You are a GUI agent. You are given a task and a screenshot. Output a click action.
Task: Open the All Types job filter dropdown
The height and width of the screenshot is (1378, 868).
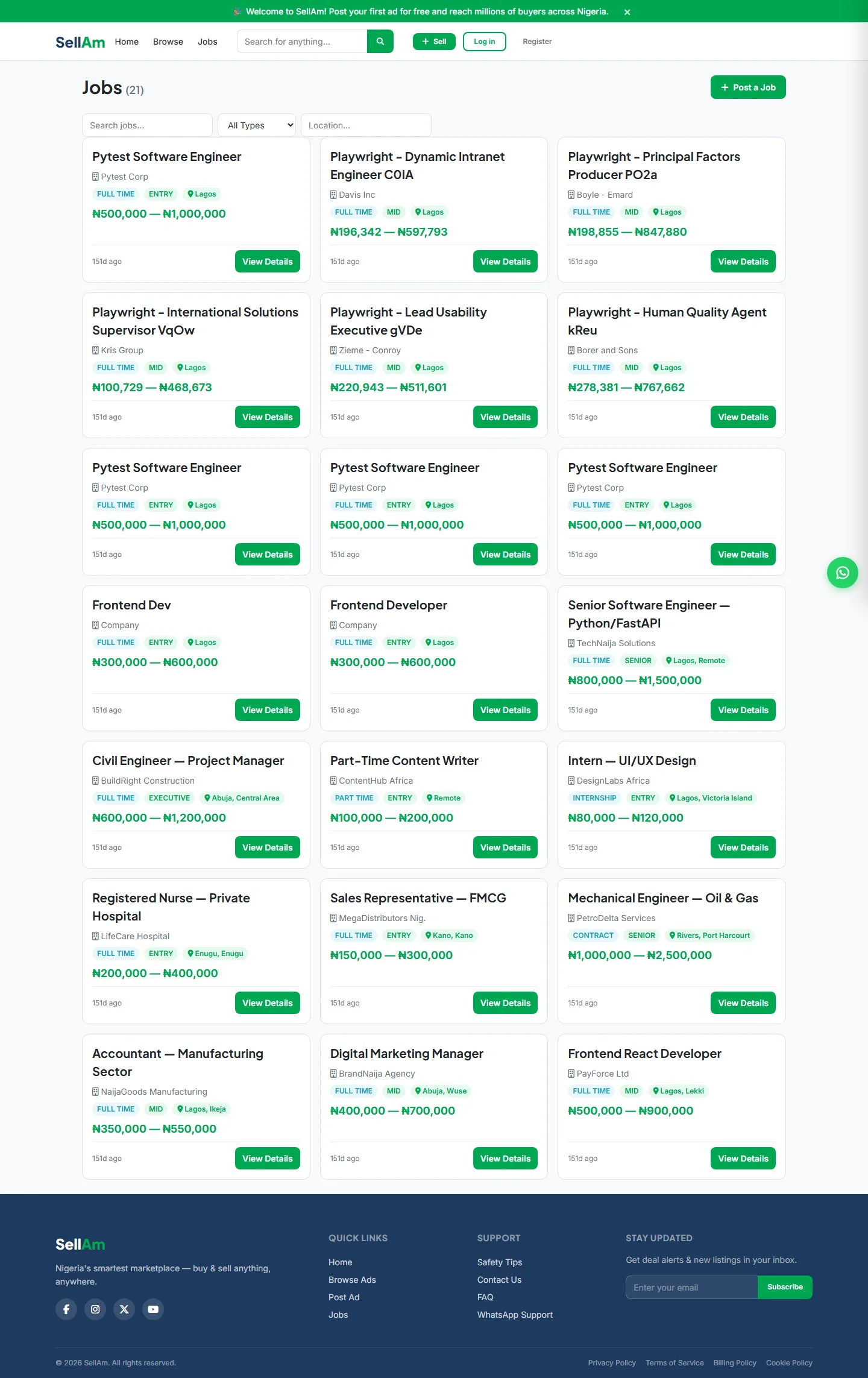(257, 125)
